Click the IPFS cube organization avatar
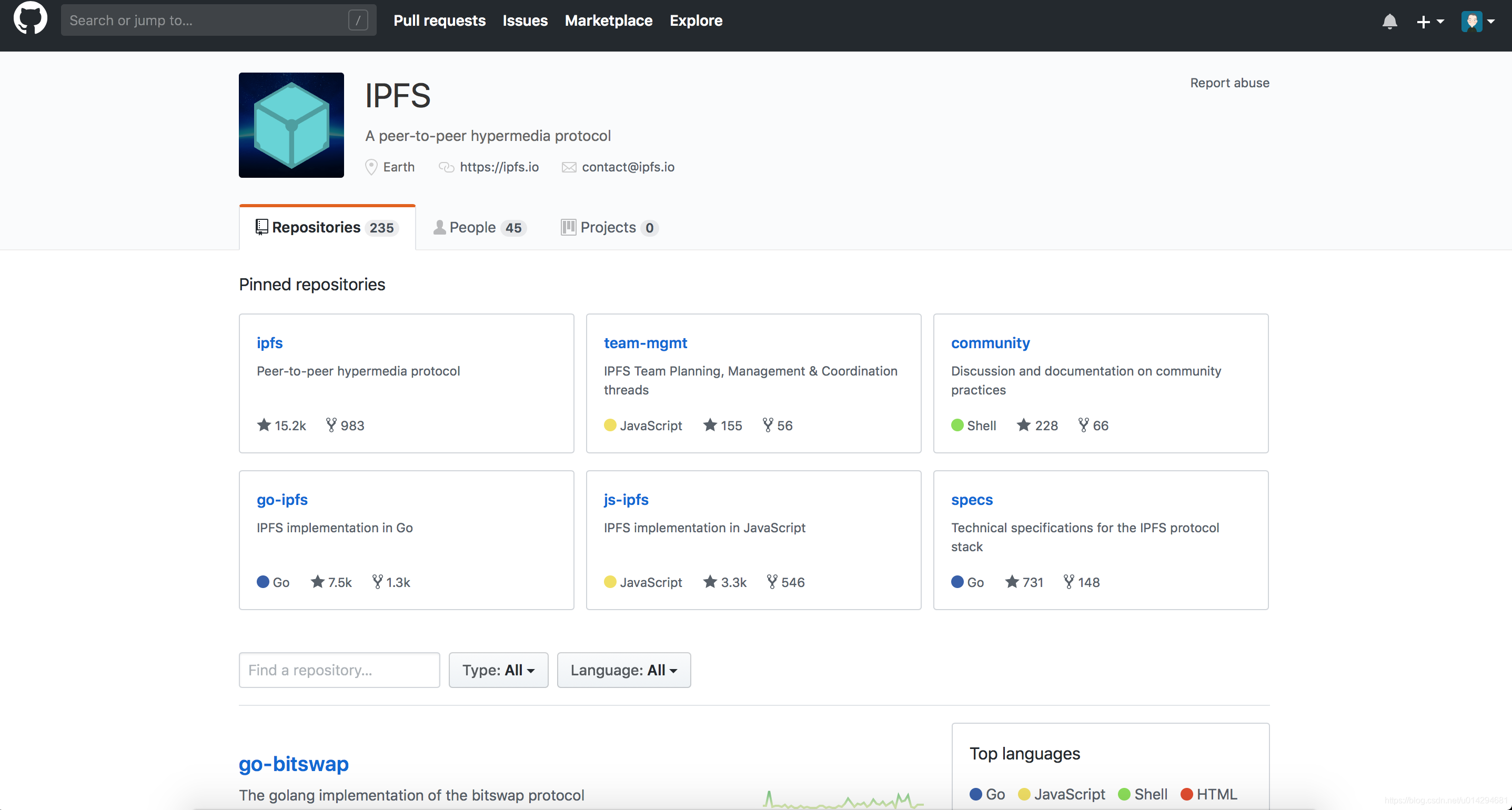The width and height of the screenshot is (1512, 810). pyautogui.click(x=291, y=125)
